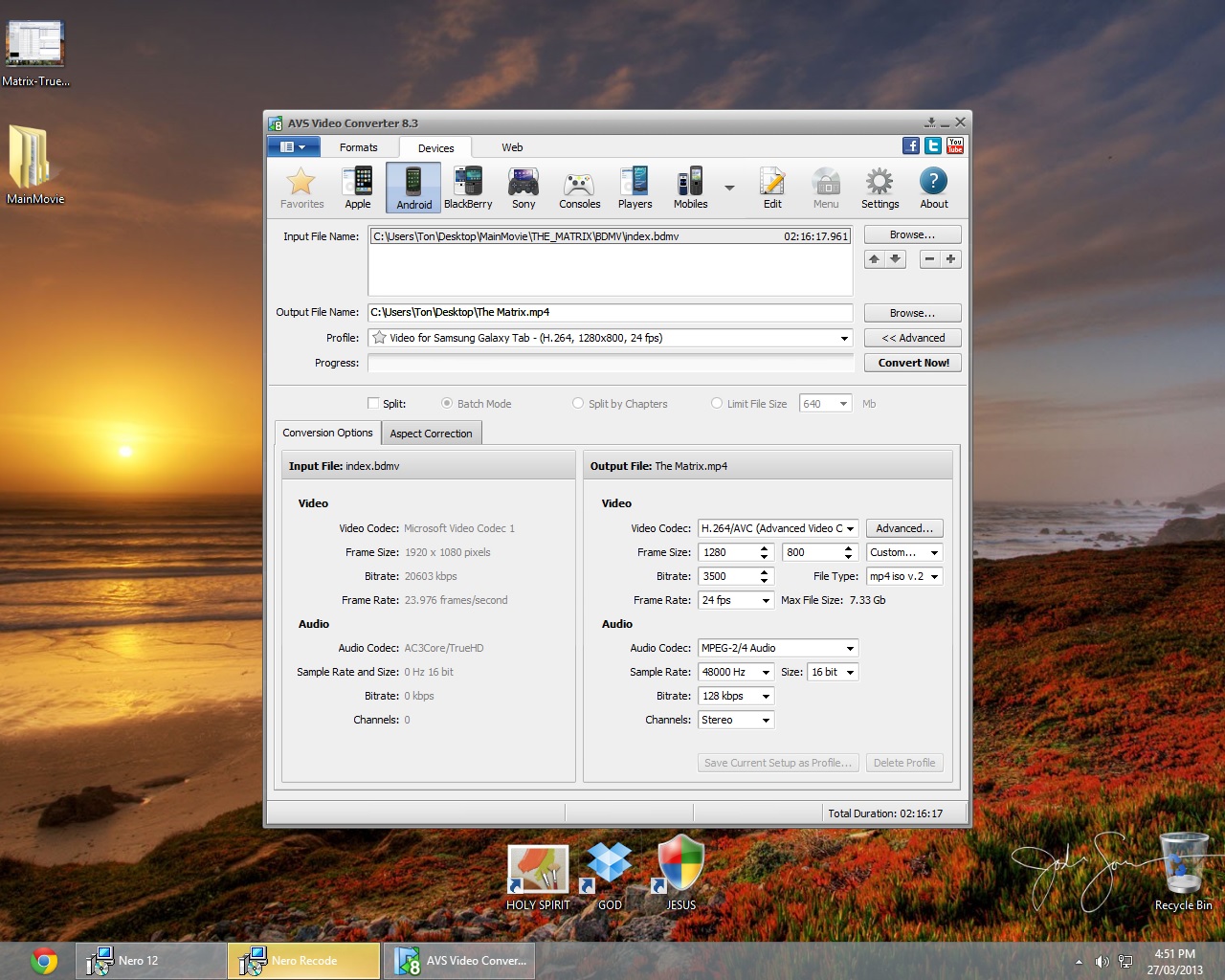Open the Conversion Options tab
This screenshot has width=1225, height=980.
click(327, 433)
